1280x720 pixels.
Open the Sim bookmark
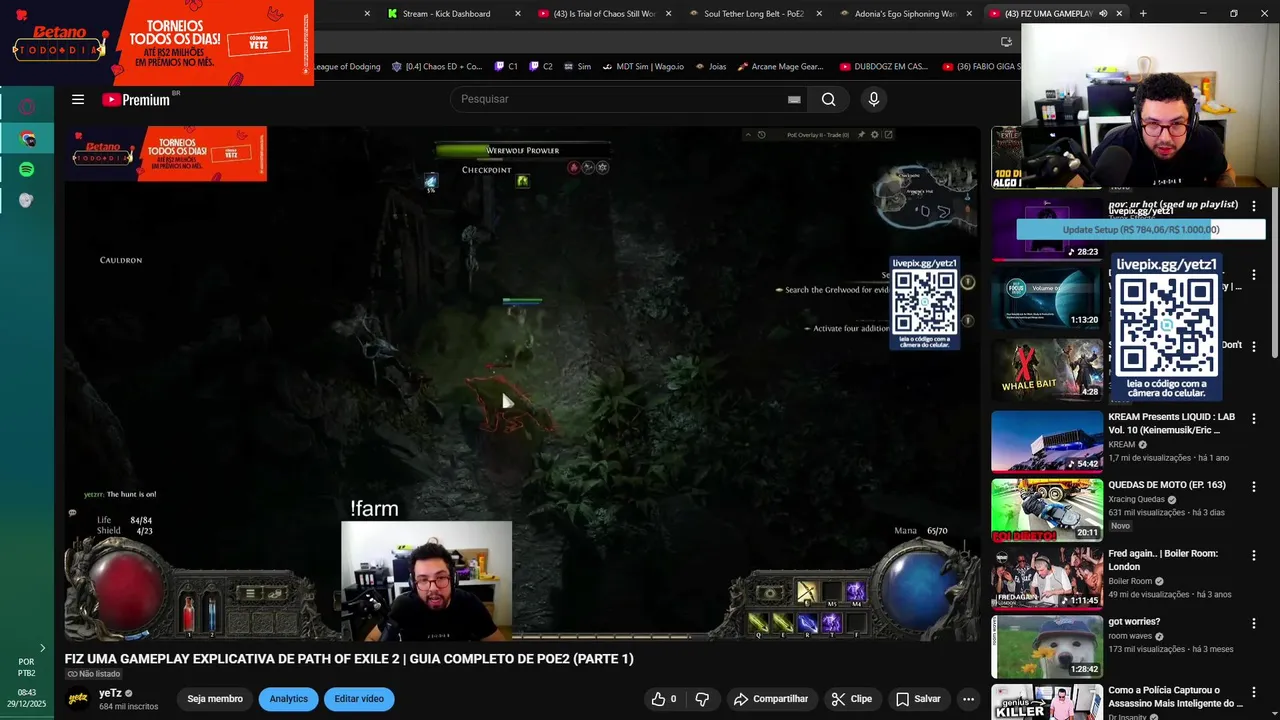577,67
